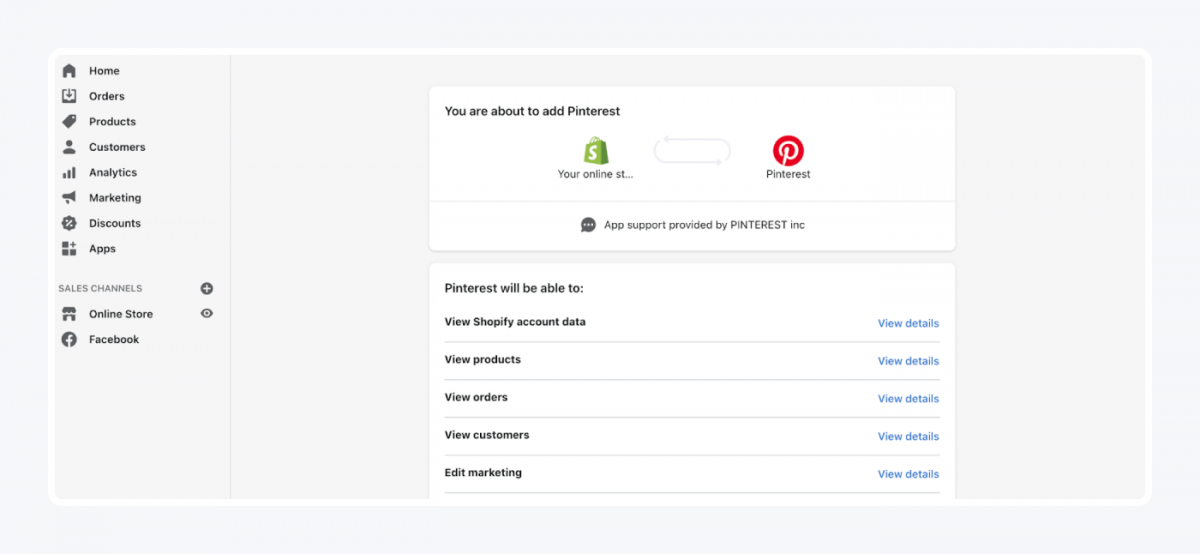
Task: Click the Orders inbox icon
Action: pyautogui.click(x=69, y=96)
